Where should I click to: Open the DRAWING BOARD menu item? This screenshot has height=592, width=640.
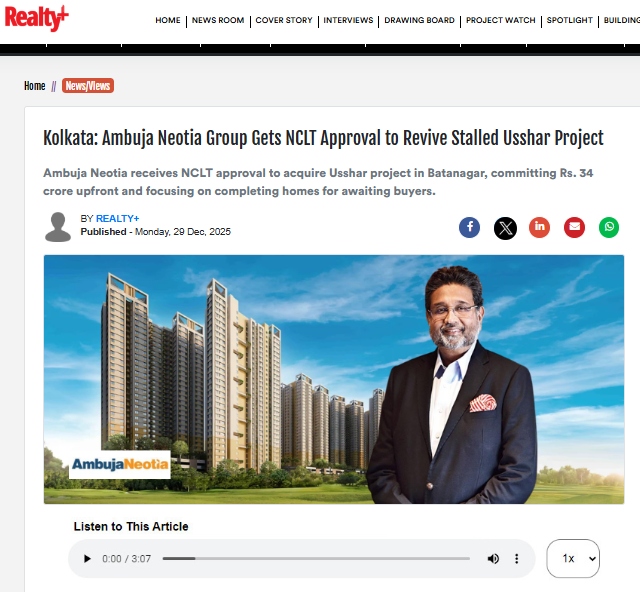pos(419,20)
